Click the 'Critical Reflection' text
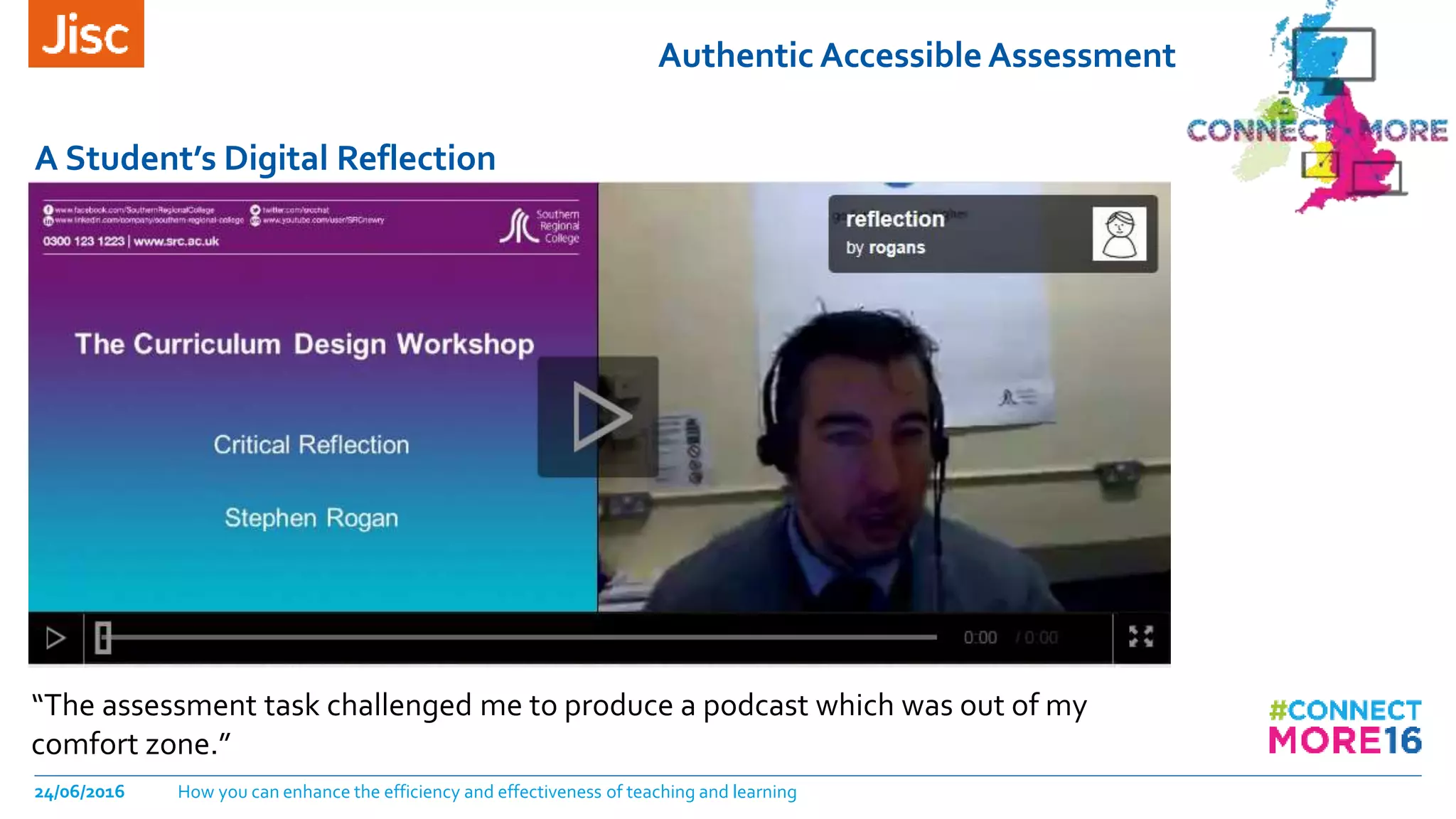 click(x=311, y=445)
